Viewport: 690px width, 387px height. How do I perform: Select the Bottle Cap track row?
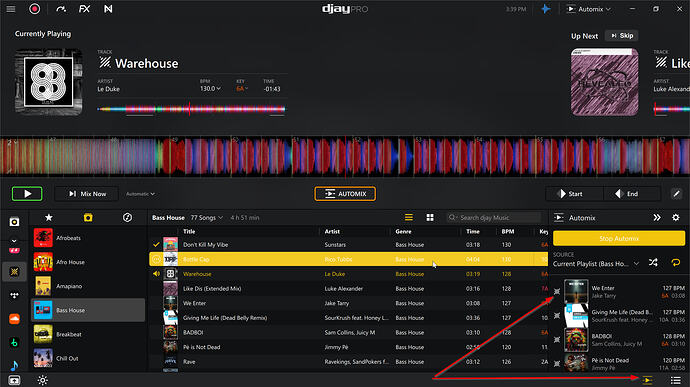[x=349, y=259]
